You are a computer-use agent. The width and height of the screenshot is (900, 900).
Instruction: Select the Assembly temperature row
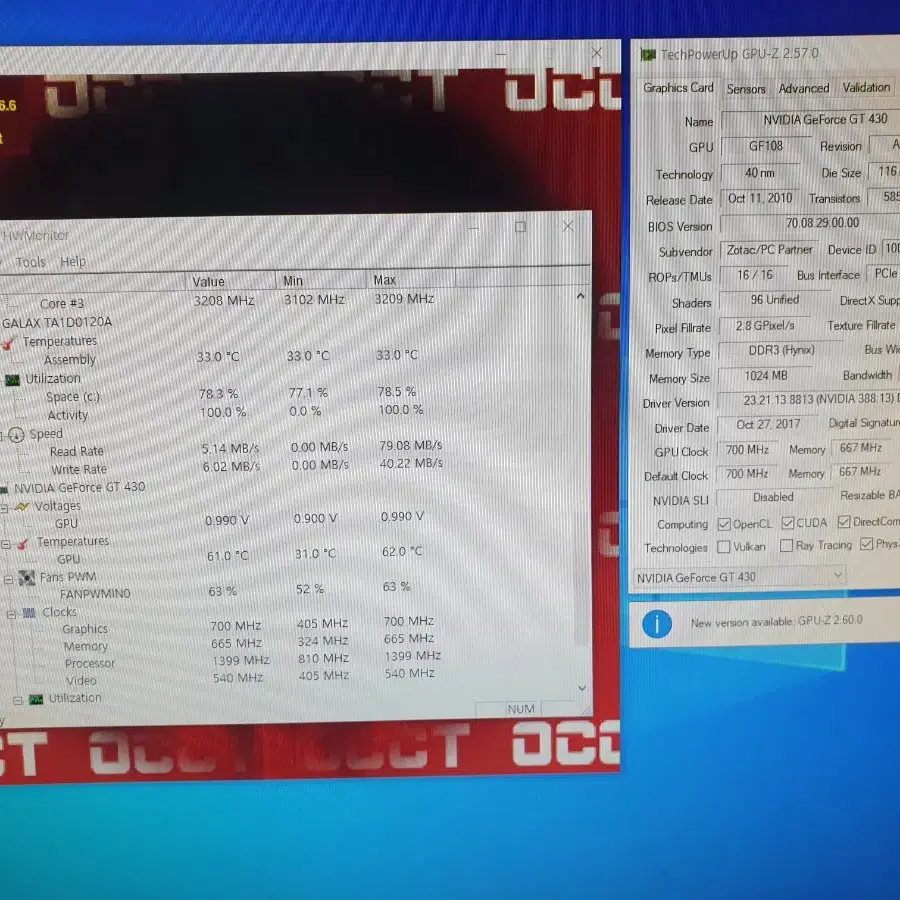(x=69, y=360)
